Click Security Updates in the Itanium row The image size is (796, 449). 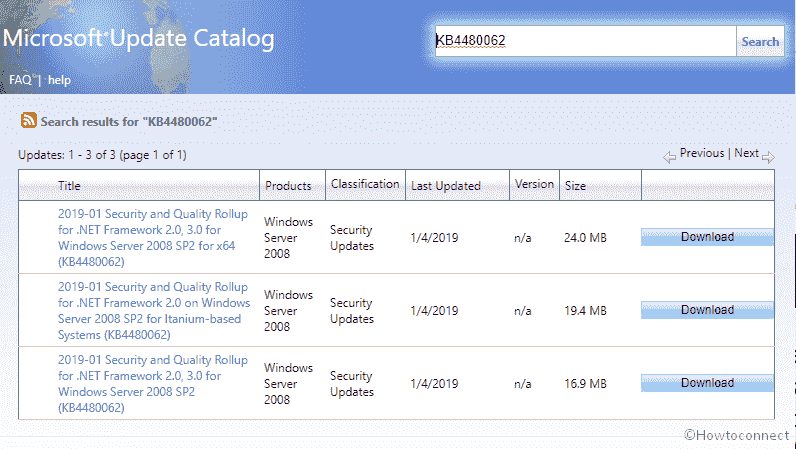click(352, 311)
